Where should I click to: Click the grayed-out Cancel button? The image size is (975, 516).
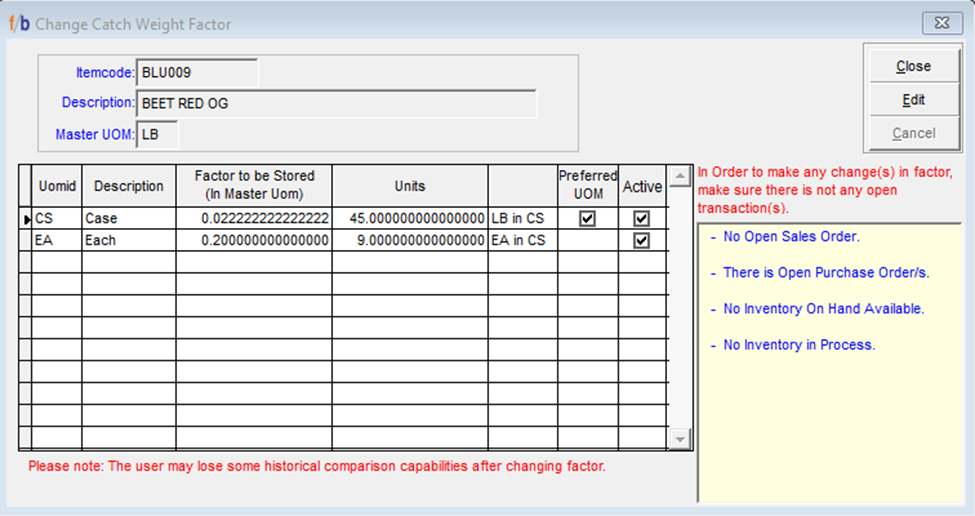pyautogui.click(x=913, y=133)
